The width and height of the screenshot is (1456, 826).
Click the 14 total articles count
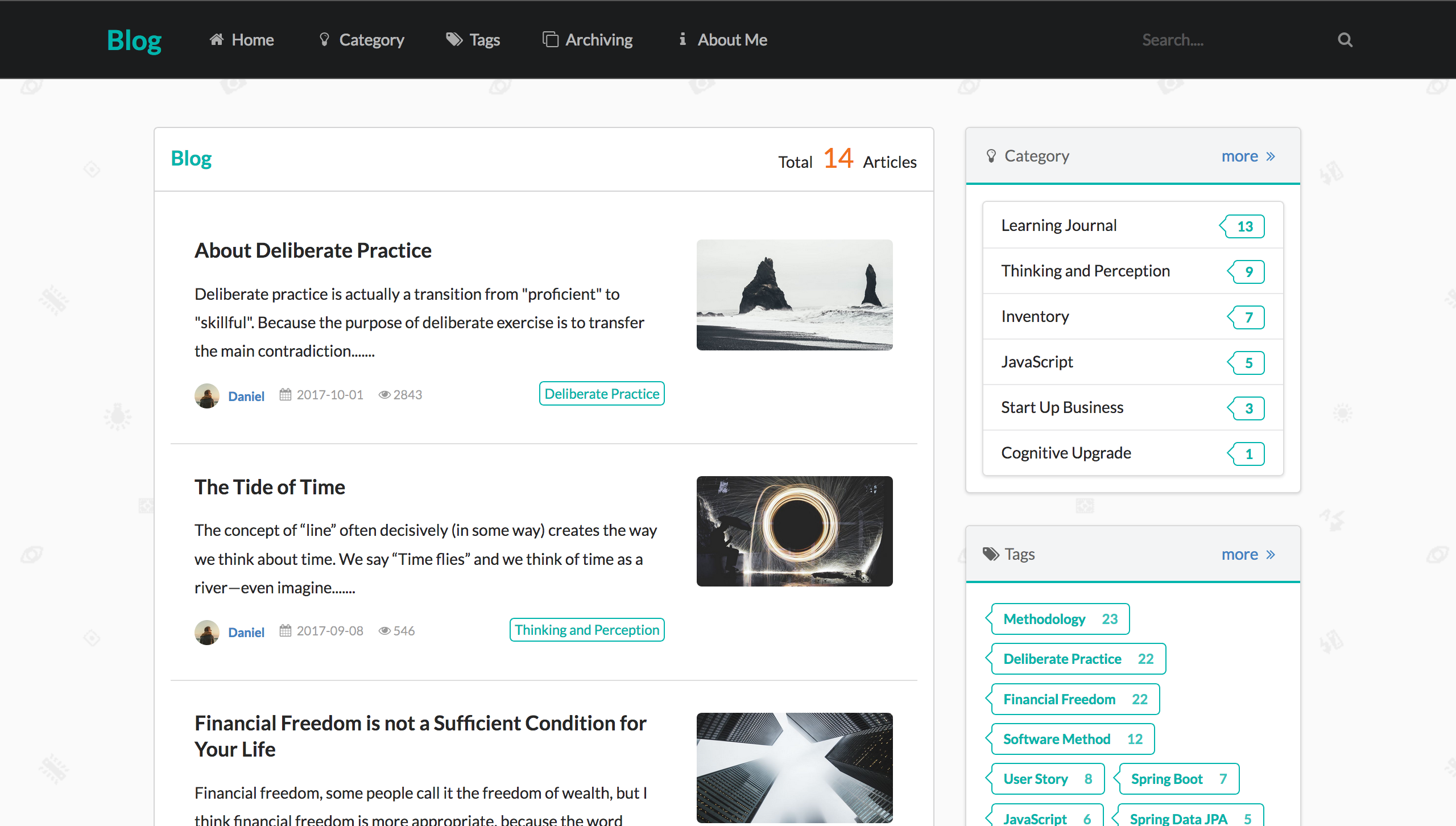coord(838,158)
